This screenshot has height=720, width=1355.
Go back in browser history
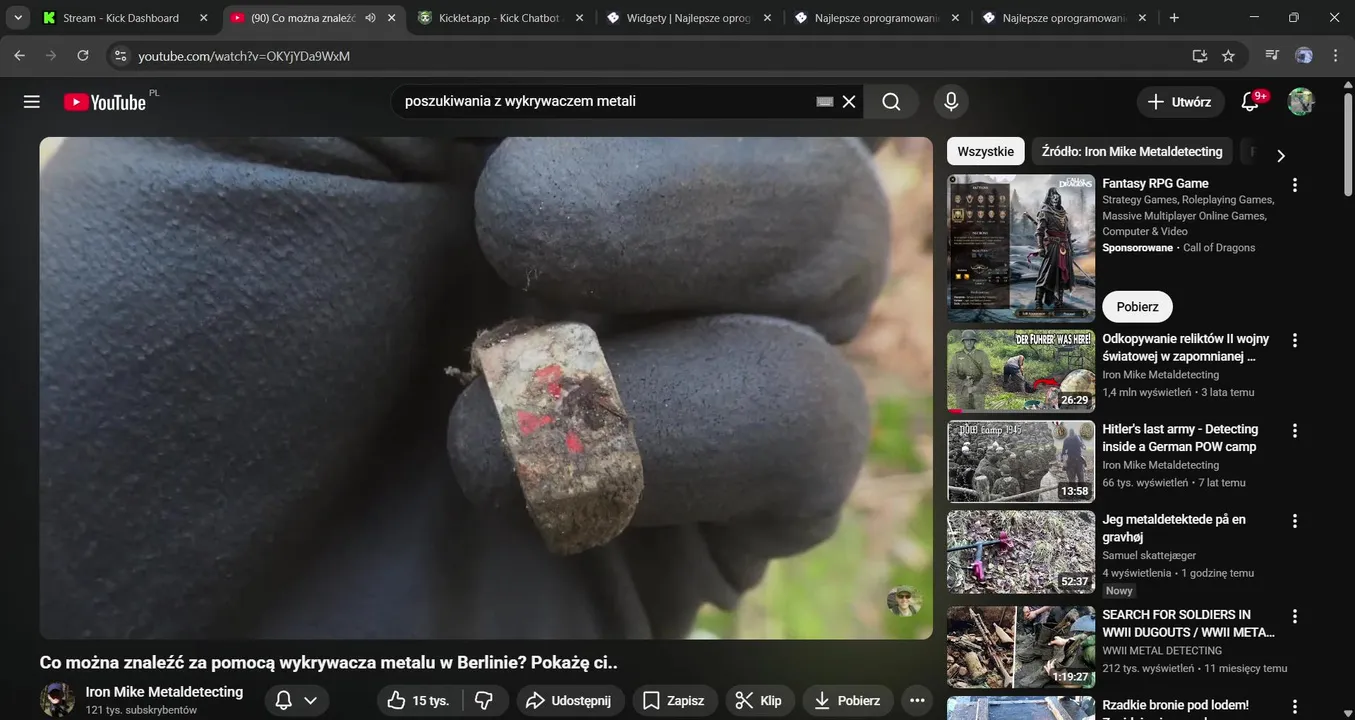(x=19, y=56)
